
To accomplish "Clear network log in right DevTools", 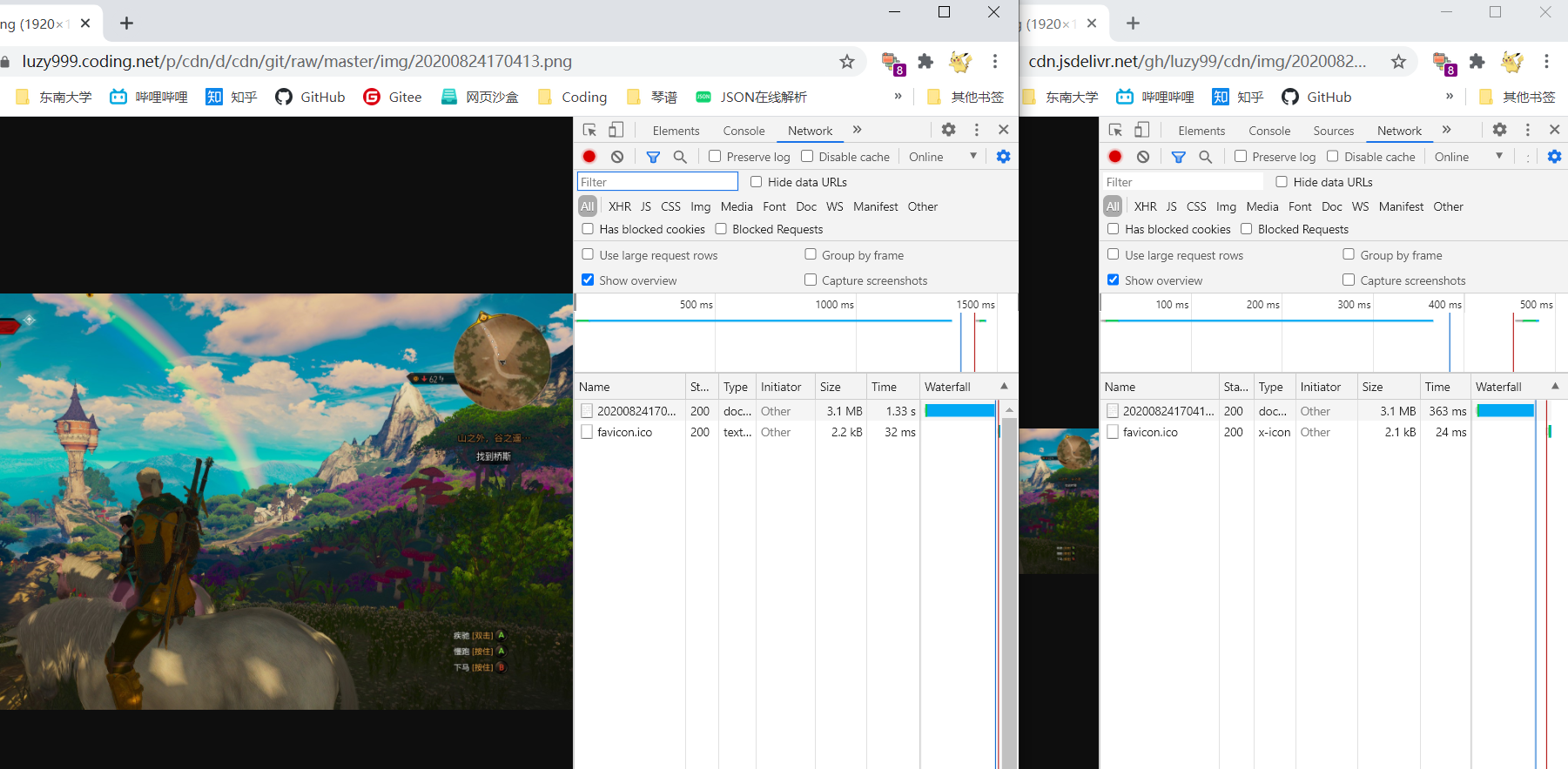I will click(1143, 157).
